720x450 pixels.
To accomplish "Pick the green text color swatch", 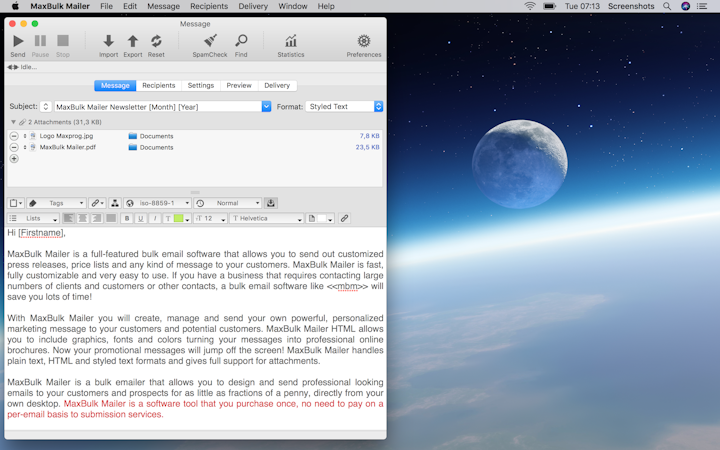I will tap(179, 219).
